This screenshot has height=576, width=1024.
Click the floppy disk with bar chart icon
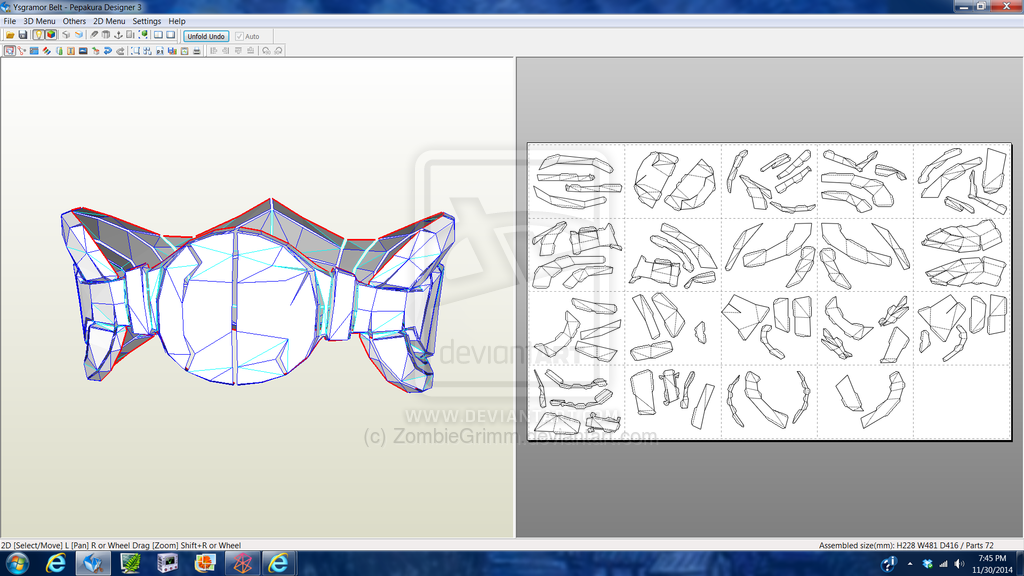tap(172, 50)
